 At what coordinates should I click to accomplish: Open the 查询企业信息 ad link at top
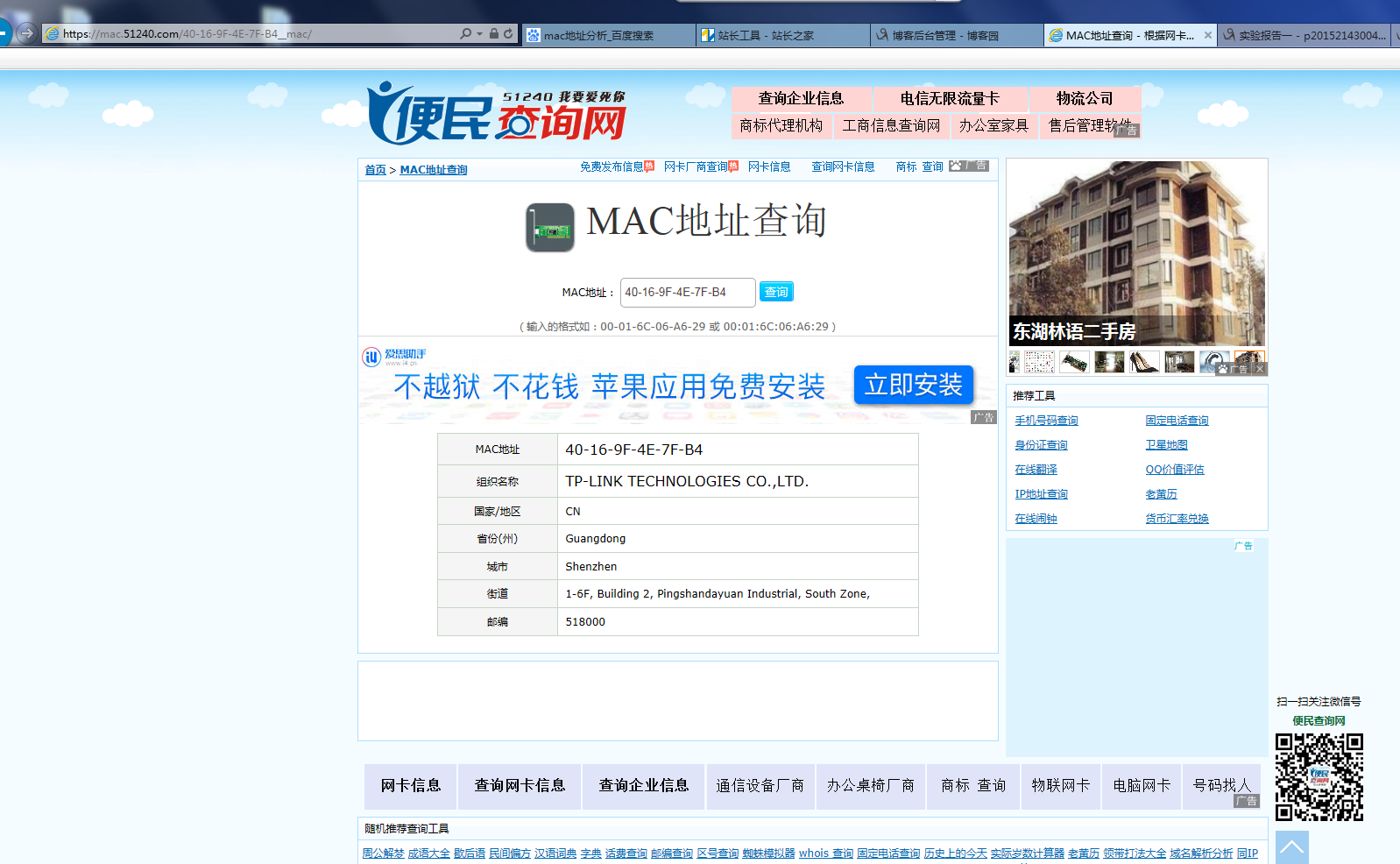[x=801, y=98]
